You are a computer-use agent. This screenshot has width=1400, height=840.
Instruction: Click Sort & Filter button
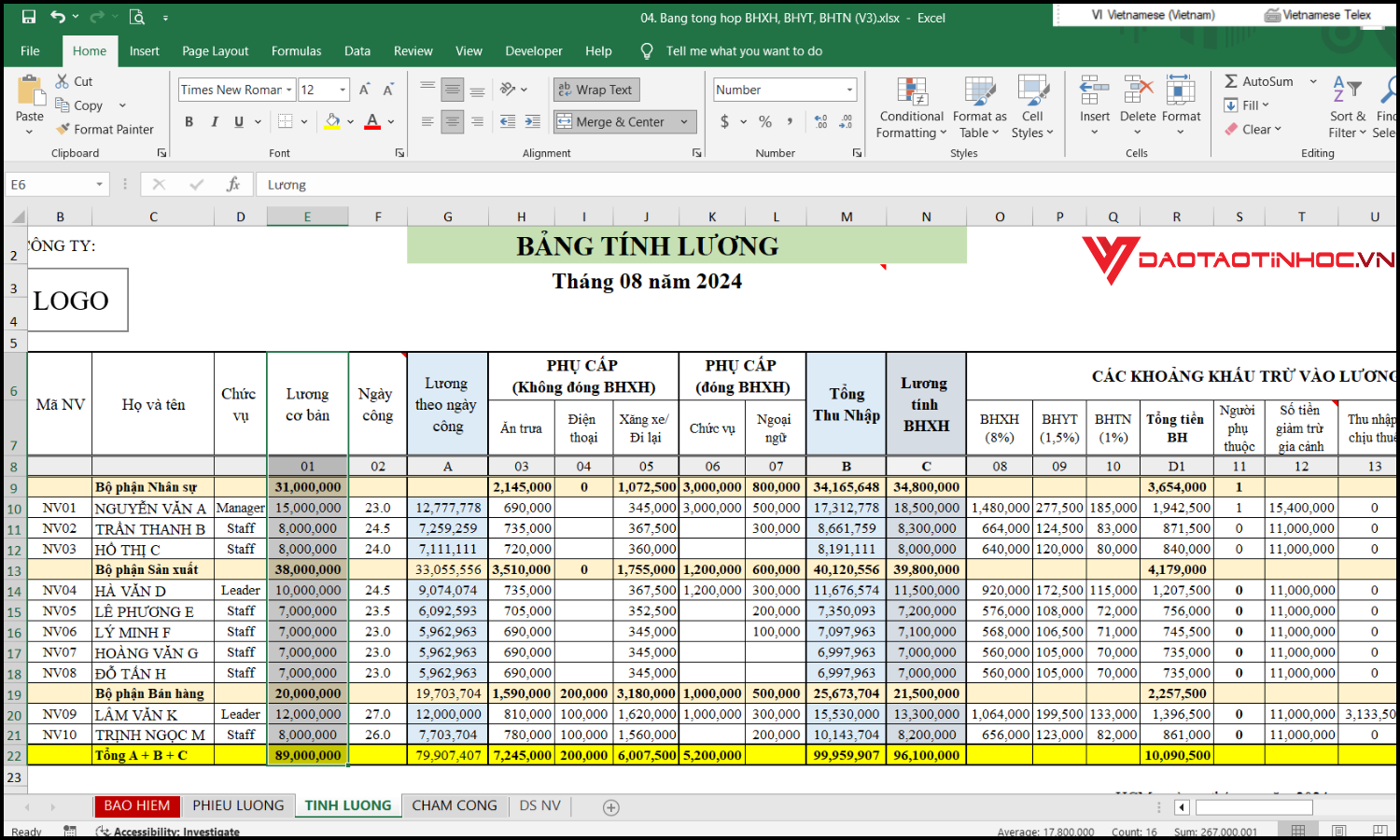tap(1348, 107)
